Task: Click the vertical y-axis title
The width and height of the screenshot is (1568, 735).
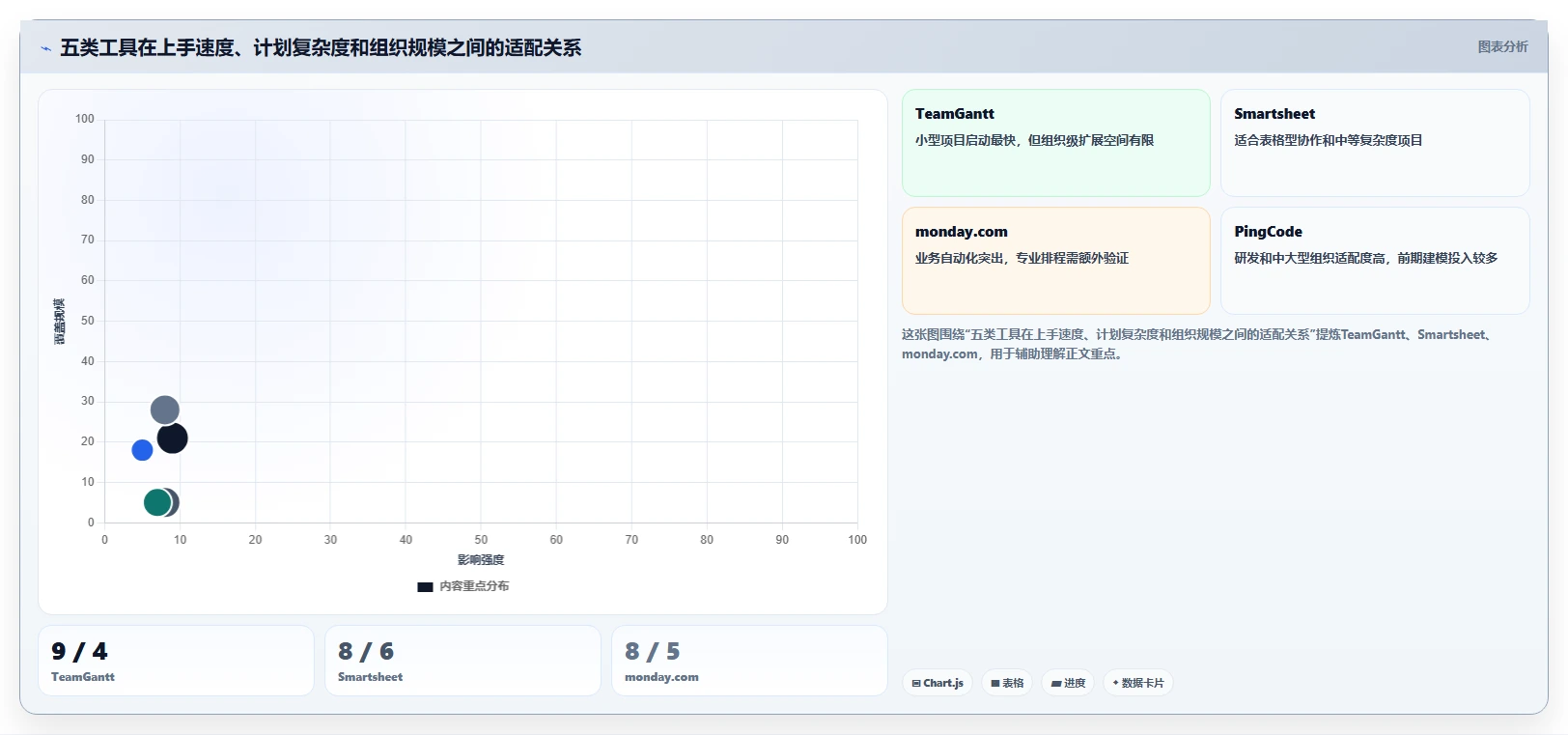Action: (60, 322)
